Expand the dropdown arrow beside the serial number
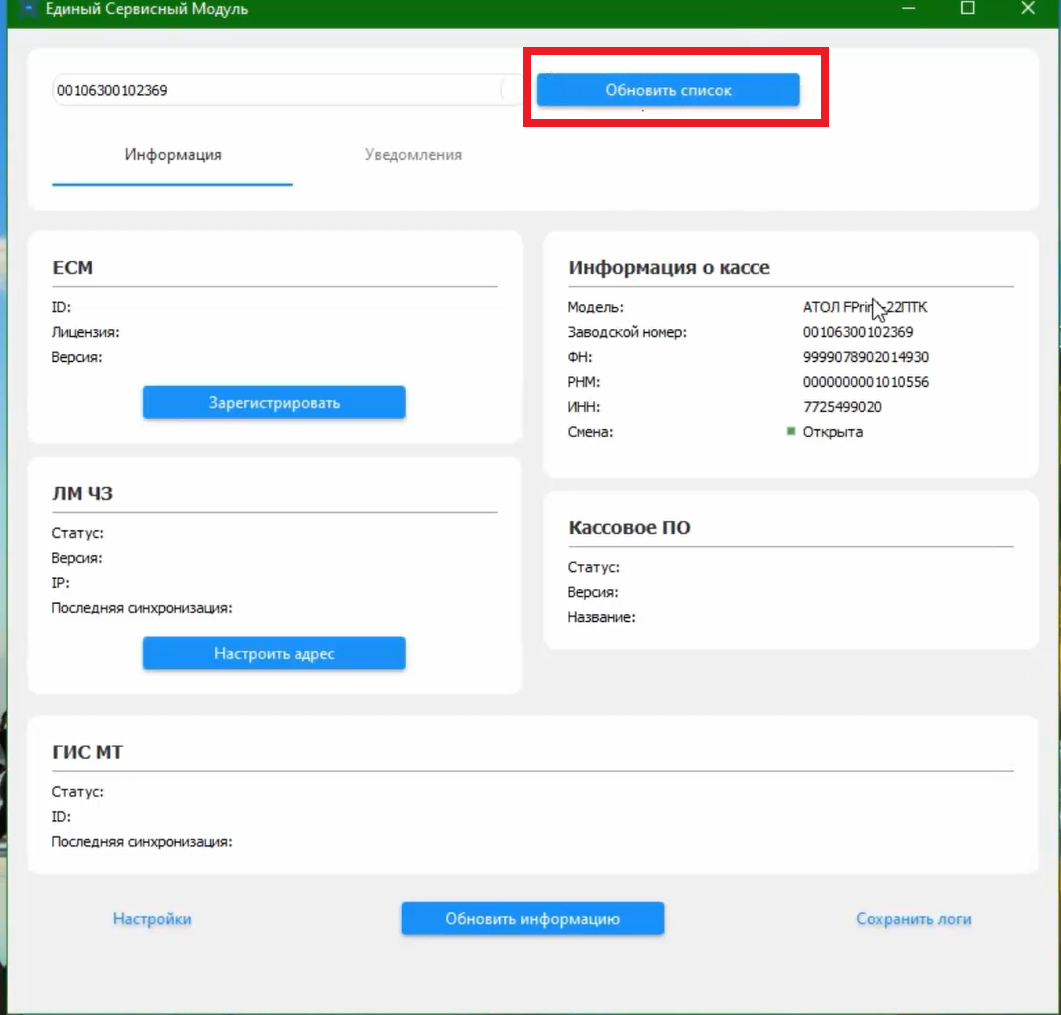1061x1015 pixels. click(x=512, y=90)
